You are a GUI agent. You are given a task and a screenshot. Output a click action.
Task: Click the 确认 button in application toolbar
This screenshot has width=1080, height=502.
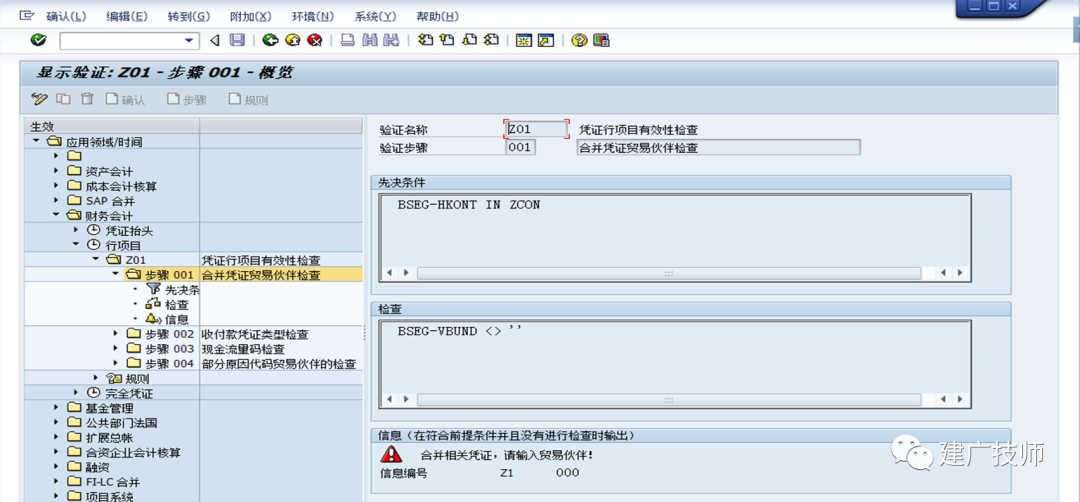[125, 100]
